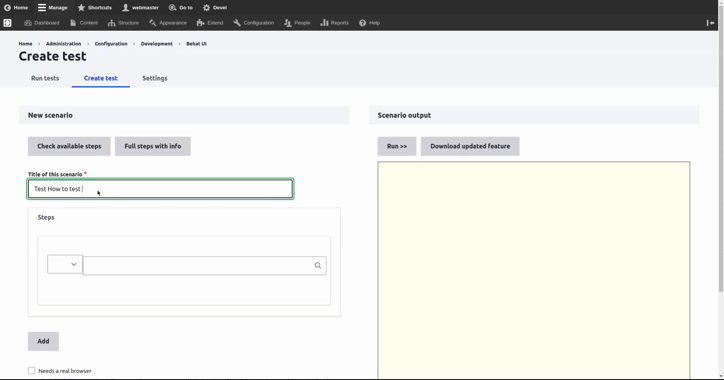Open the Devel gear menu
The width and height of the screenshot is (724, 380).
[x=215, y=7]
